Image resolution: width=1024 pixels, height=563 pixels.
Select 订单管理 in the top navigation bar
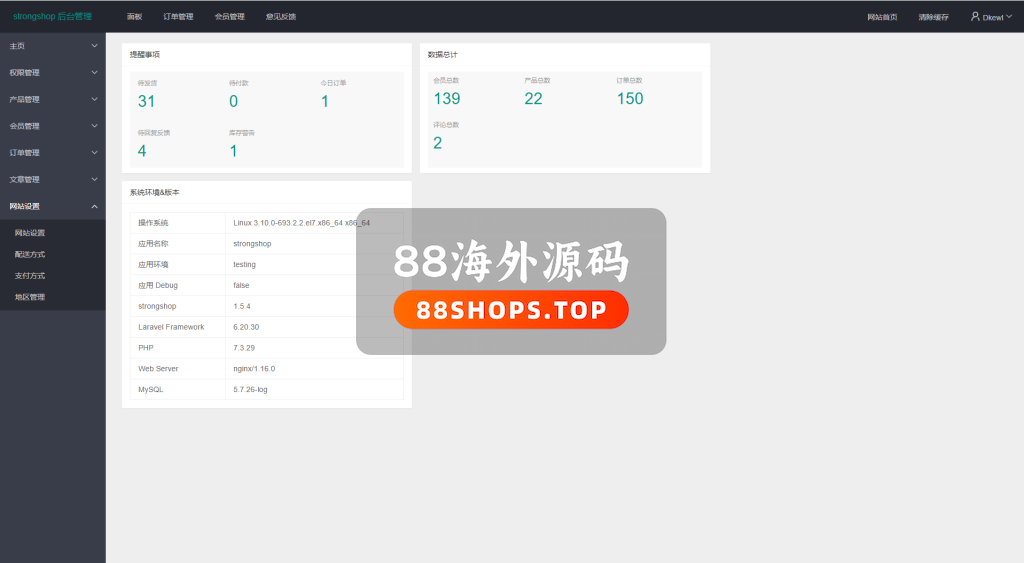[178, 17]
